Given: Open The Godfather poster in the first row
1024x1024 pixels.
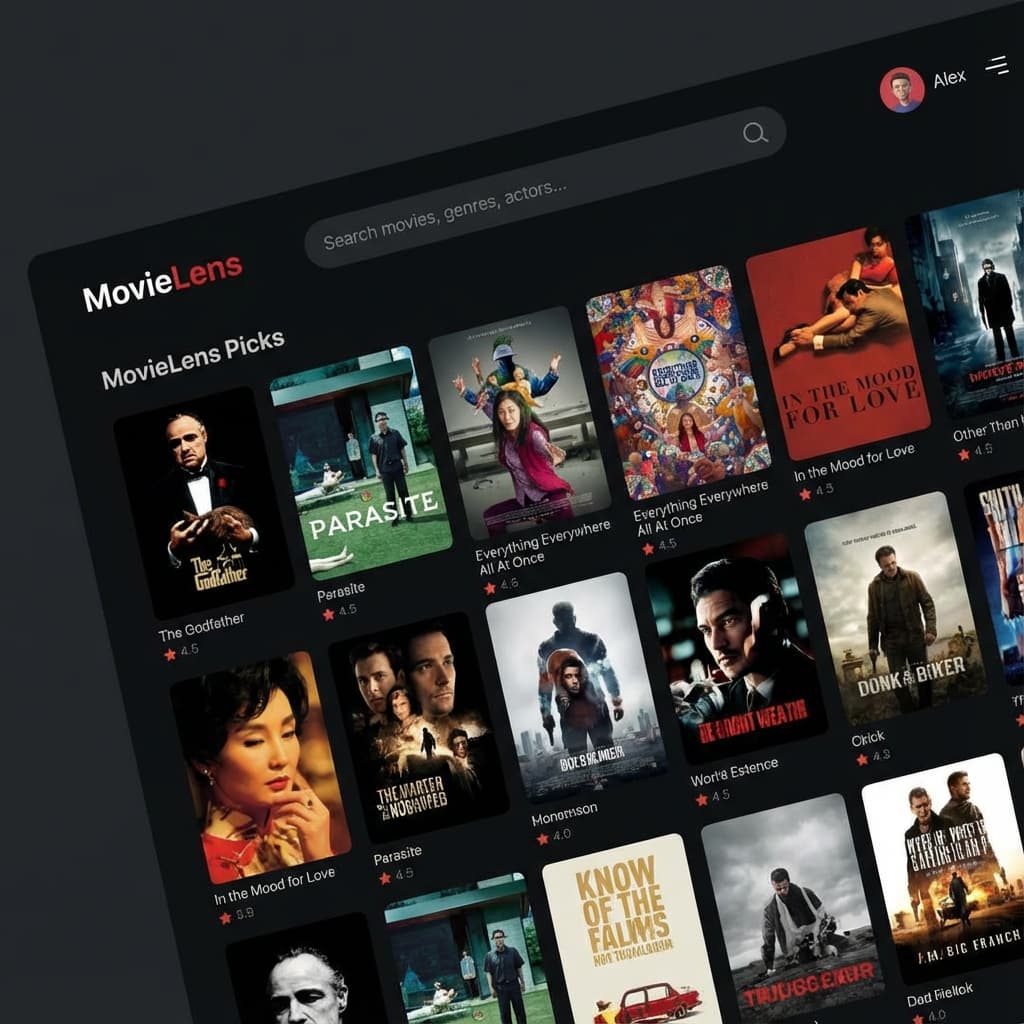Looking at the screenshot, I should click(x=203, y=500).
